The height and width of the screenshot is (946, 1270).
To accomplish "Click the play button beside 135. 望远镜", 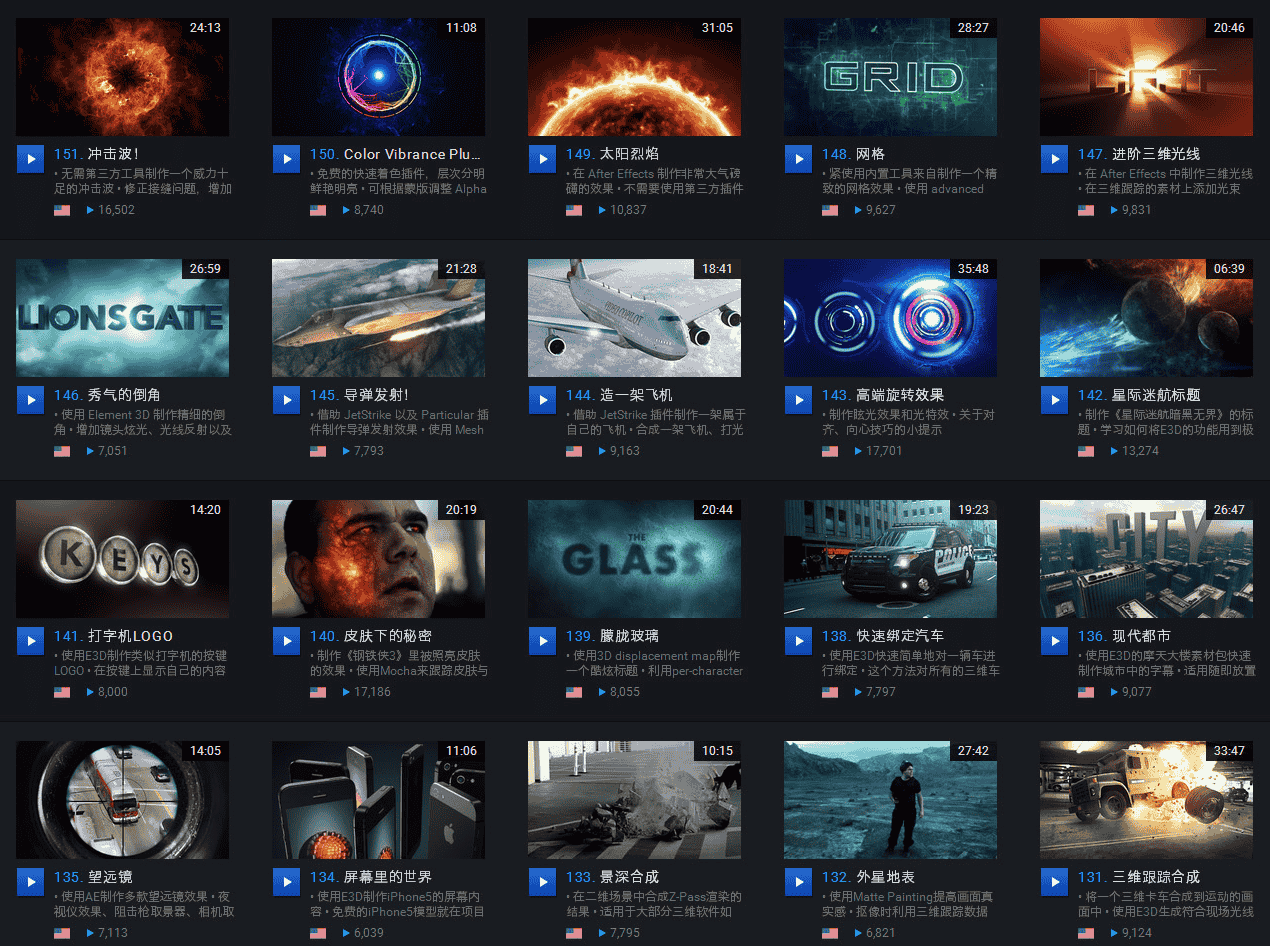I will pyautogui.click(x=30, y=881).
